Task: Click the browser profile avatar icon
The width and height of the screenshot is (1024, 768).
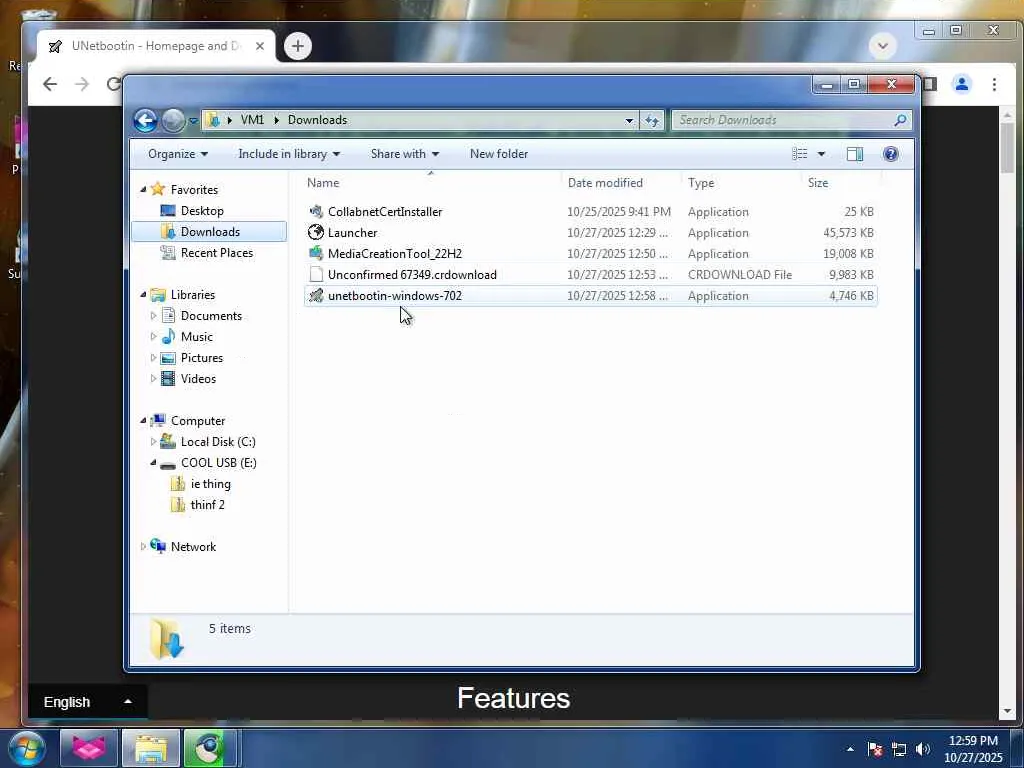Action: pos(961,84)
